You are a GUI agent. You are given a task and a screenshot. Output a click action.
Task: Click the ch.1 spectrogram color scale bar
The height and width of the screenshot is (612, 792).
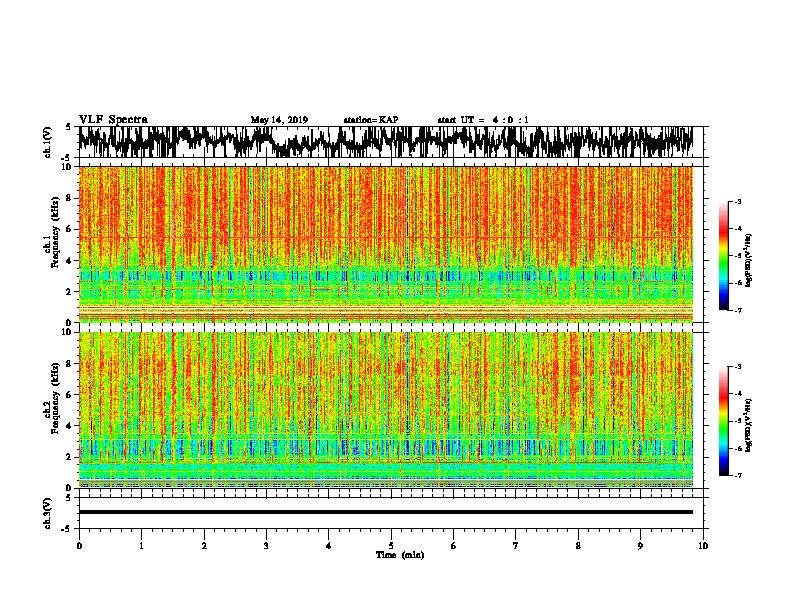[x=724, y=256]
